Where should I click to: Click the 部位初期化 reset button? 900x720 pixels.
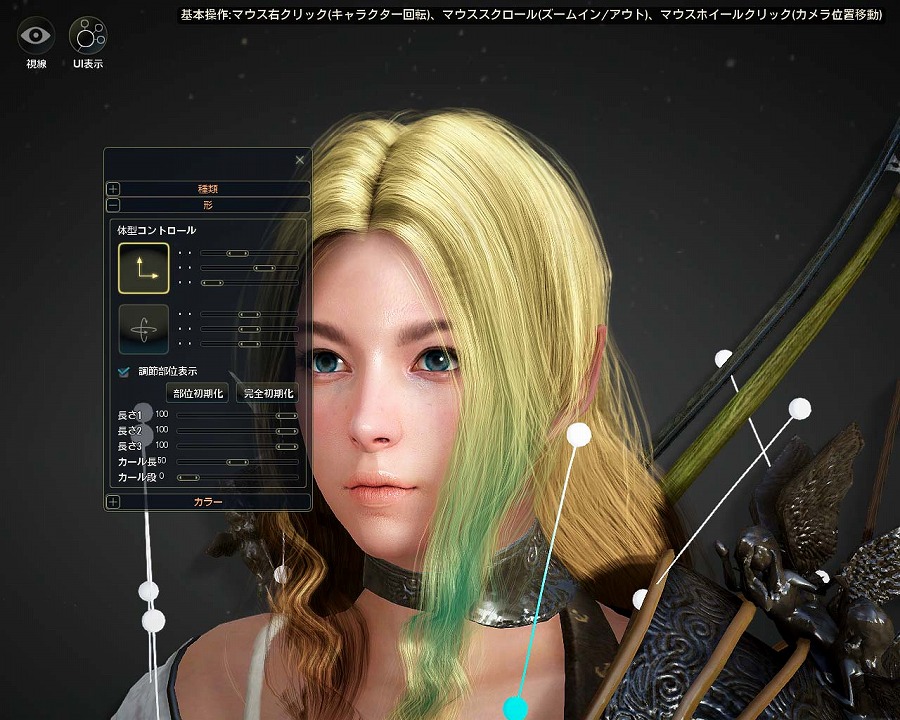click(199, 393)
